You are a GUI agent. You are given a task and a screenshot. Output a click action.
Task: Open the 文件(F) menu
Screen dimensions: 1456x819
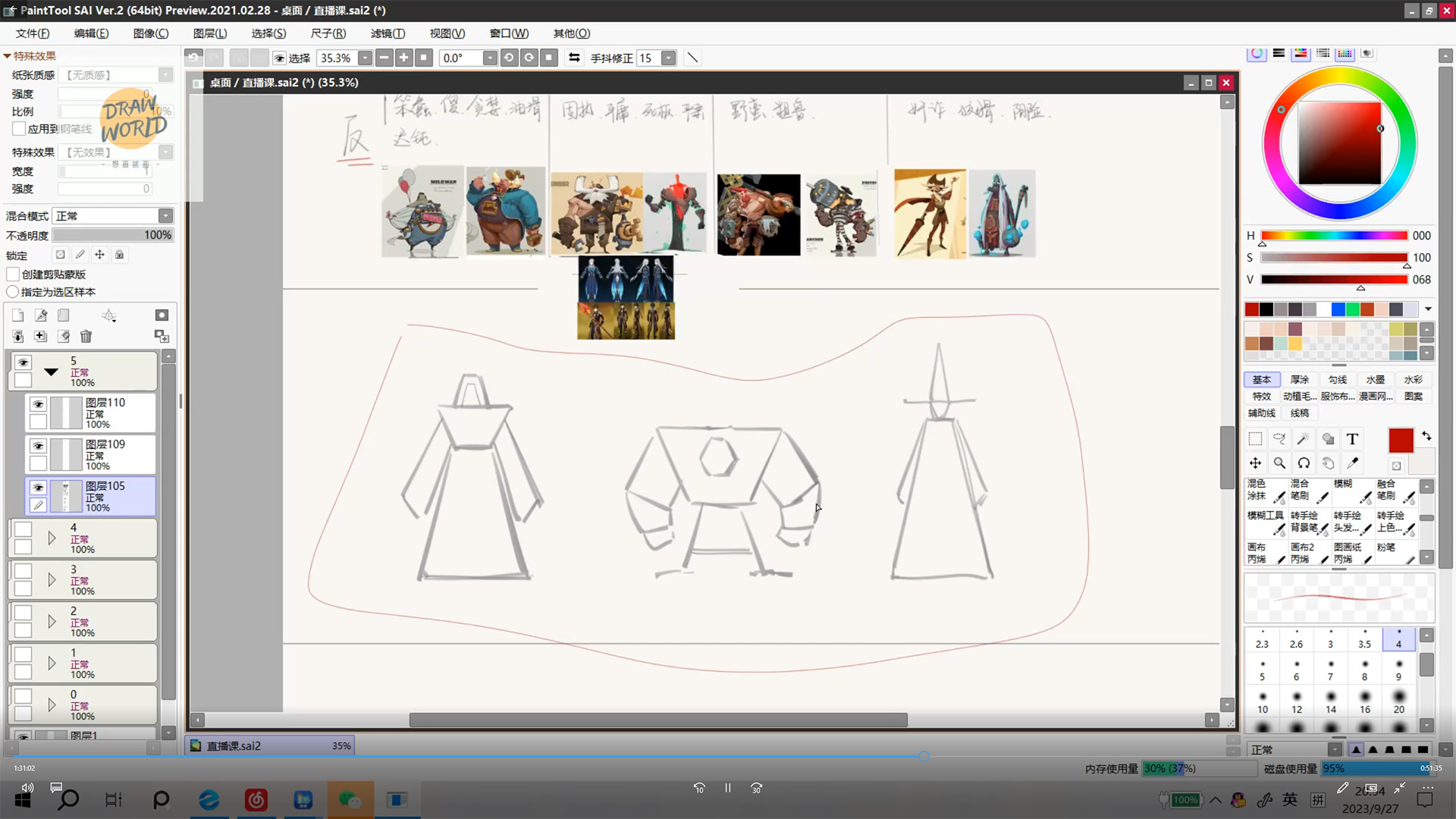point(33,33)
